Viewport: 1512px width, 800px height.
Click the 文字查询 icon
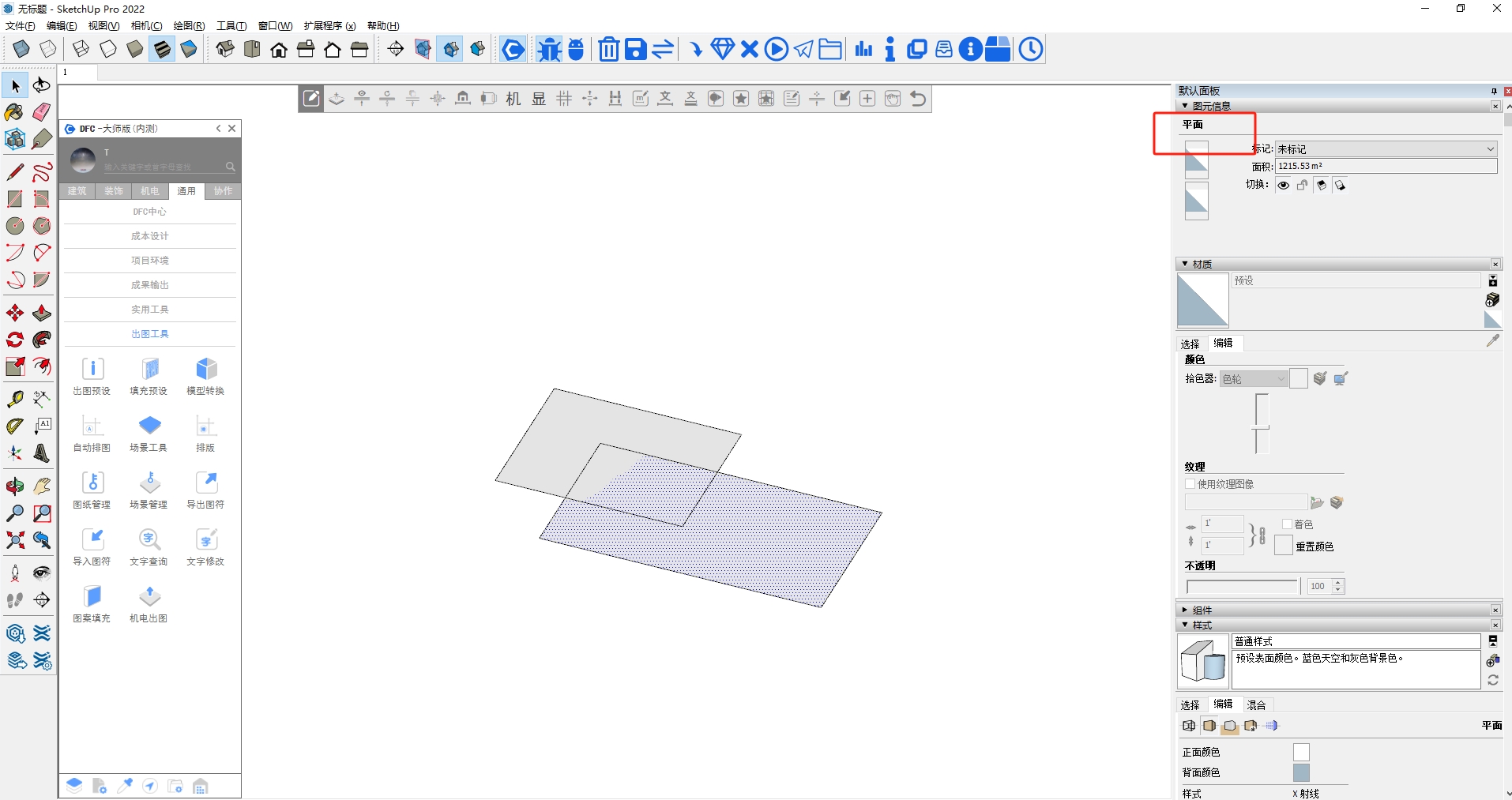[149, 540]
